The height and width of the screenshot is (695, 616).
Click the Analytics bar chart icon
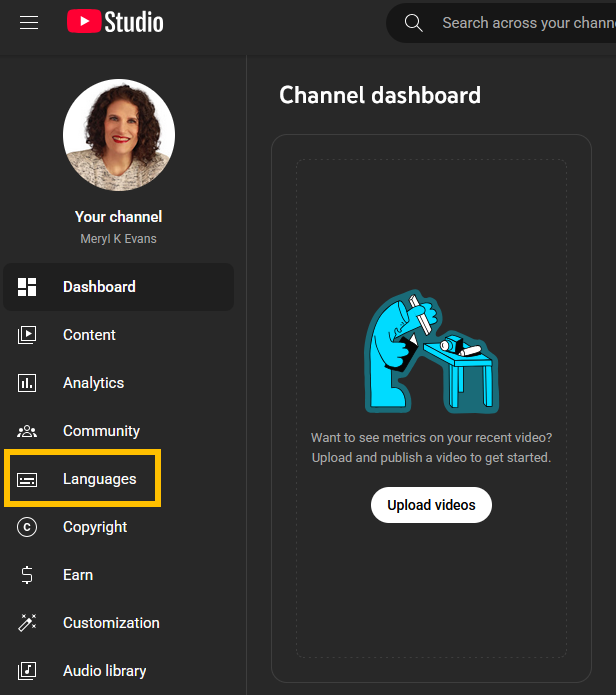27,383
